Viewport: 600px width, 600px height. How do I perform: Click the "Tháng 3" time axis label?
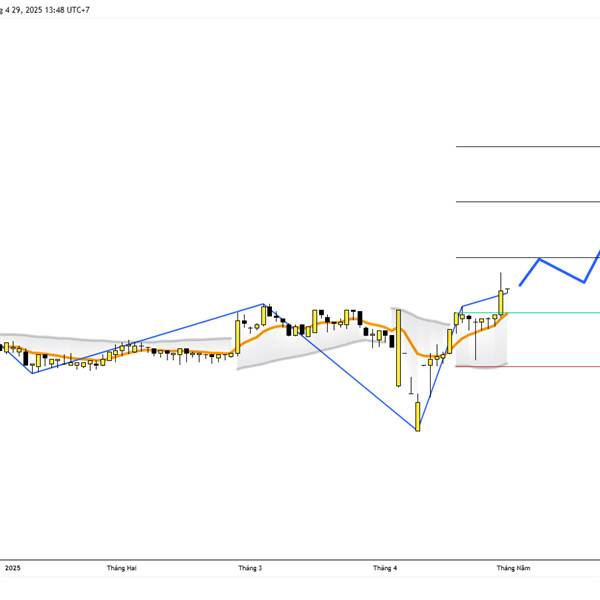point(250,568)
